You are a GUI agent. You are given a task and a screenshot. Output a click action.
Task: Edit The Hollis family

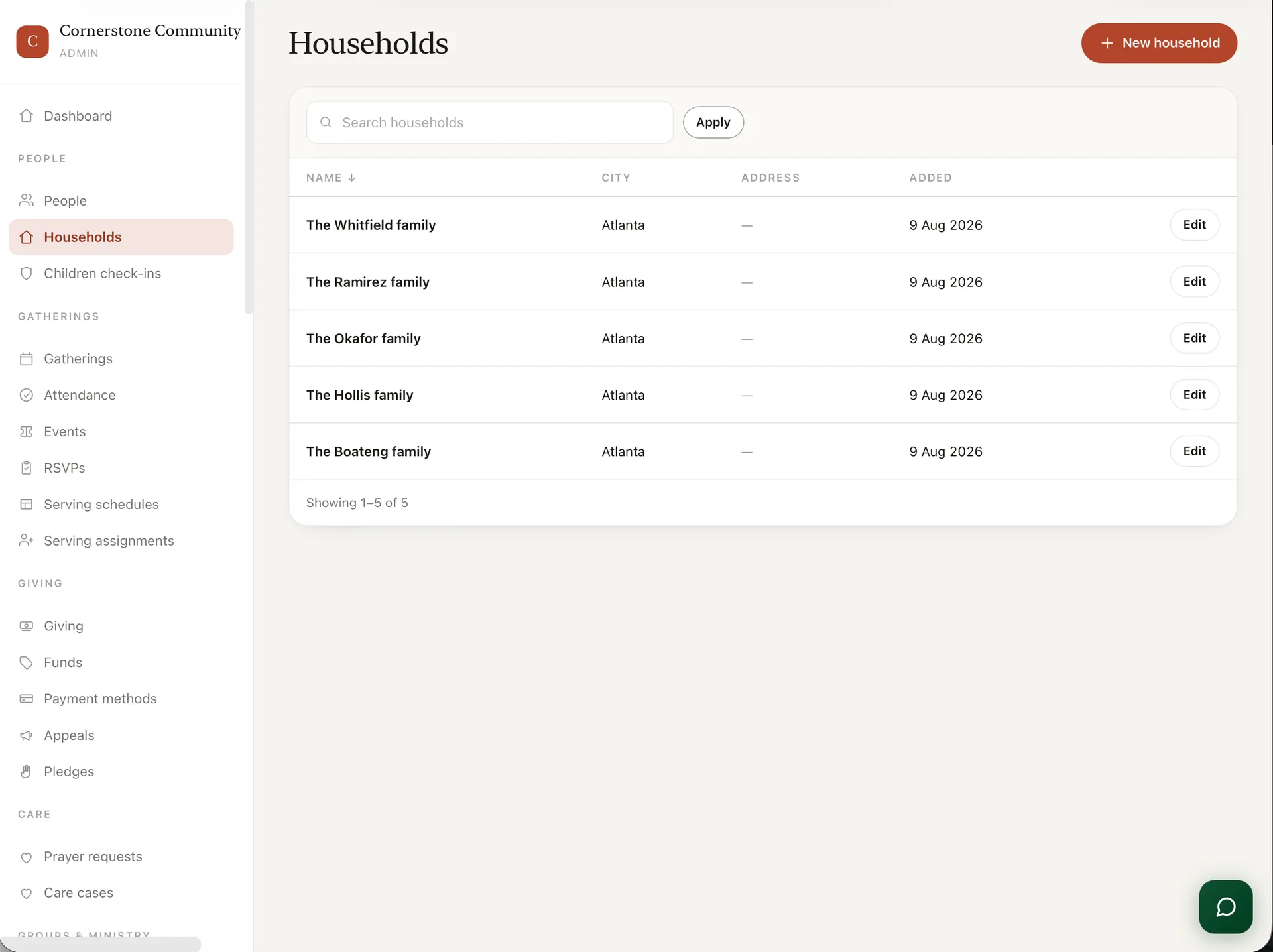tap(1194, 394)
